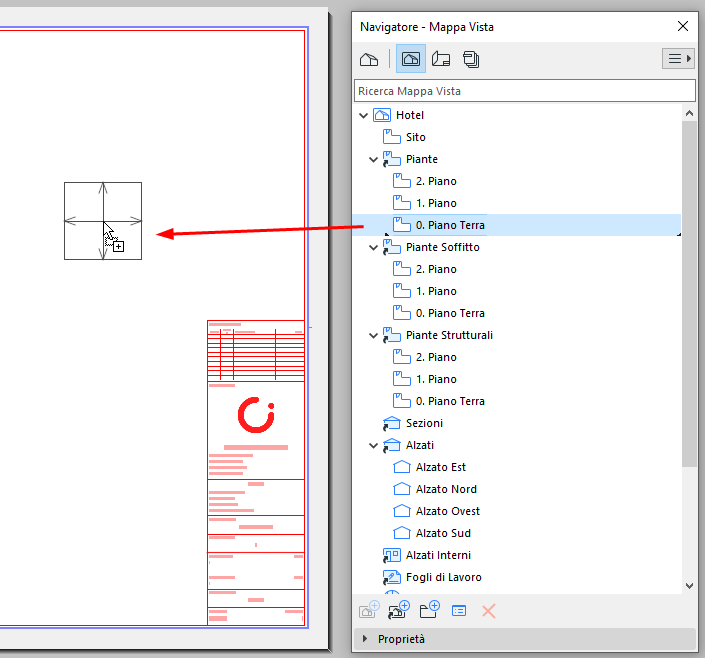Click the Hotel project icon

pyautogui.click(x=382, y=115)
